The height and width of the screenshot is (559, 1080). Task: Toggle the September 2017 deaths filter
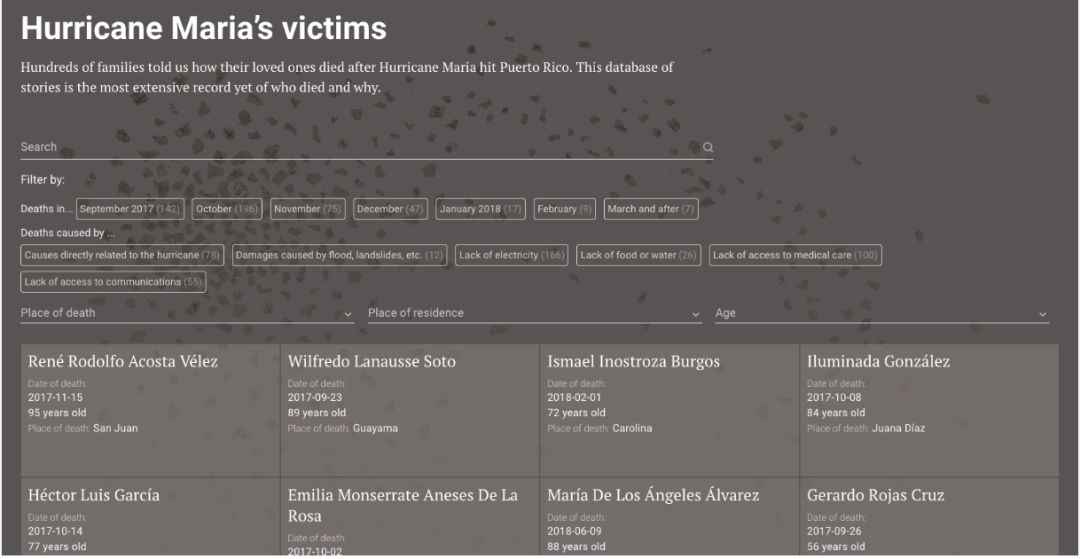coord(130,209)
